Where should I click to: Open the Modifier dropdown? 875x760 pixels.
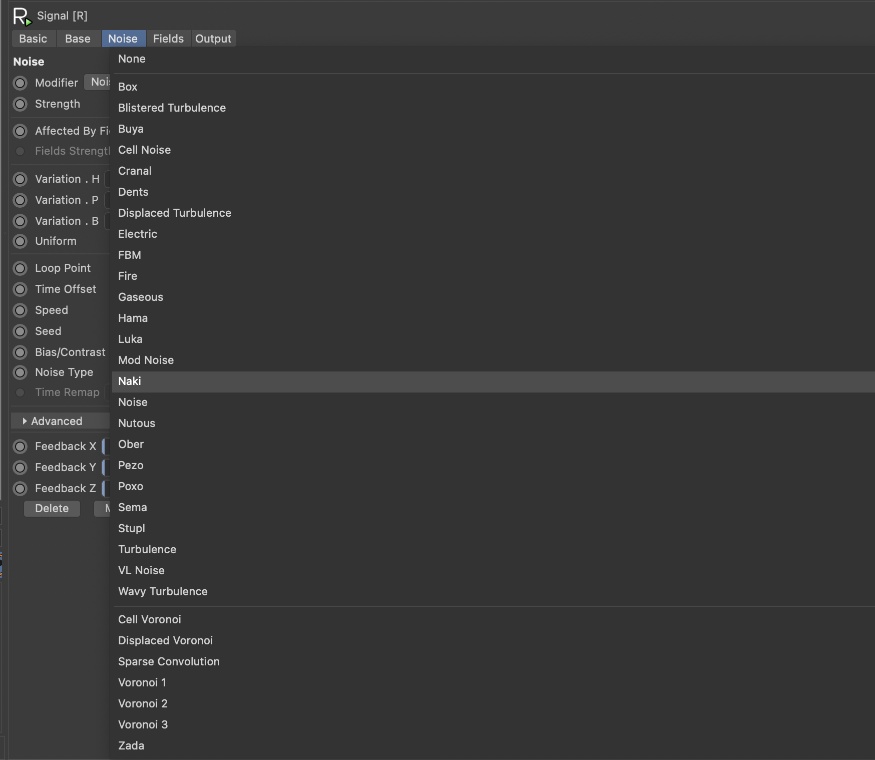pos(98,83)
